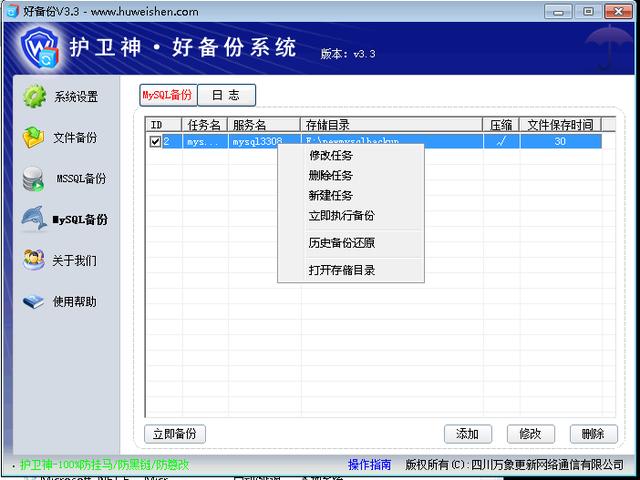Screen dimensions: 640x480
Task: Click the 立即备份 button
Action: 175,433
